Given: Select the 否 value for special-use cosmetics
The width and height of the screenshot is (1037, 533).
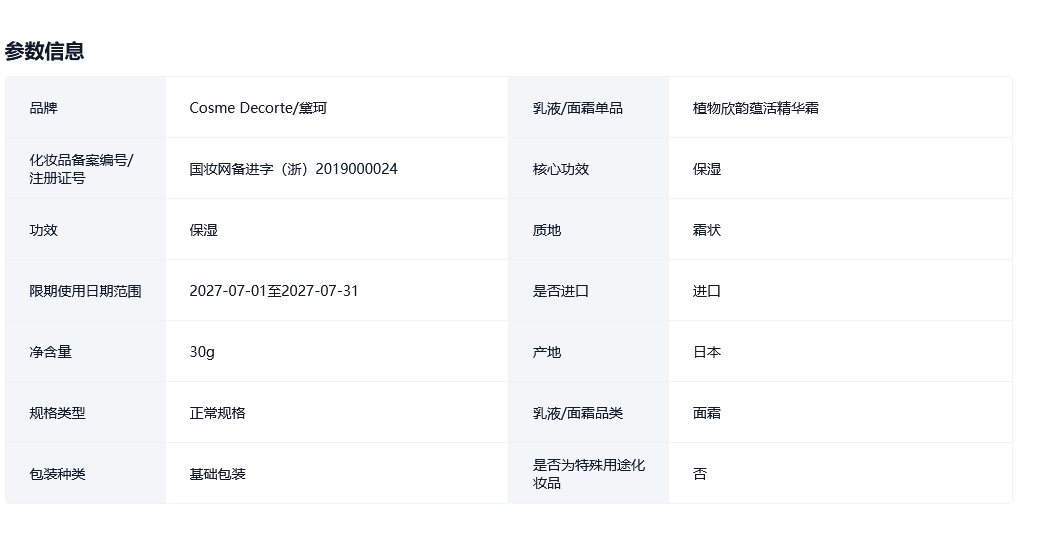Looking at the screenshot, I should coord(700,474).
